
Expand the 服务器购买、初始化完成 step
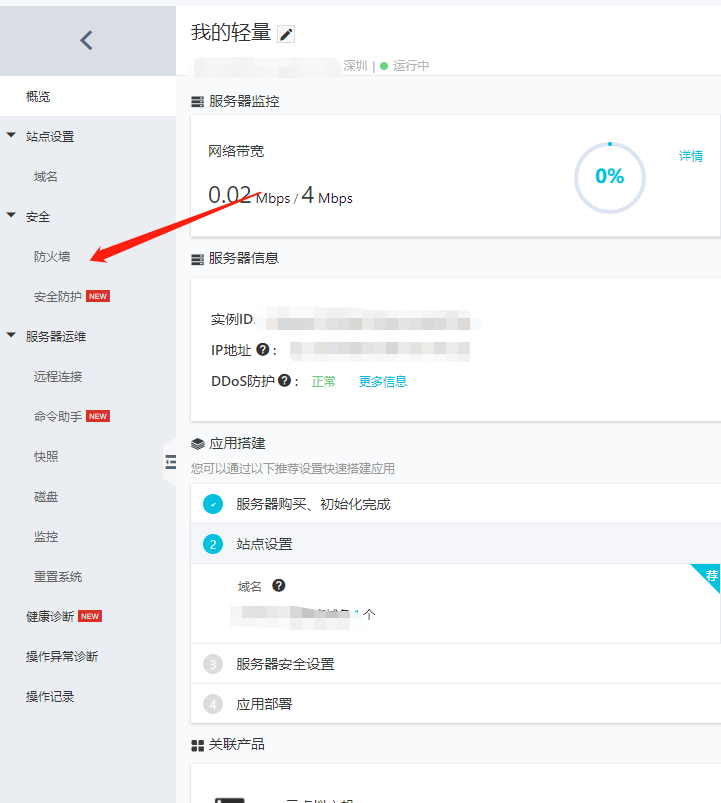pos(456,504)
